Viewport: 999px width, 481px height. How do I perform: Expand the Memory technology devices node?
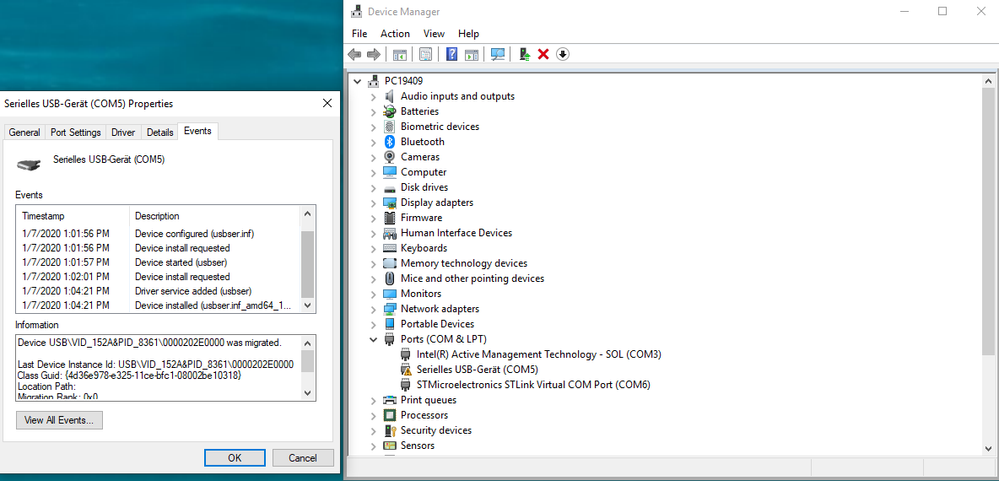coord(373,263)
